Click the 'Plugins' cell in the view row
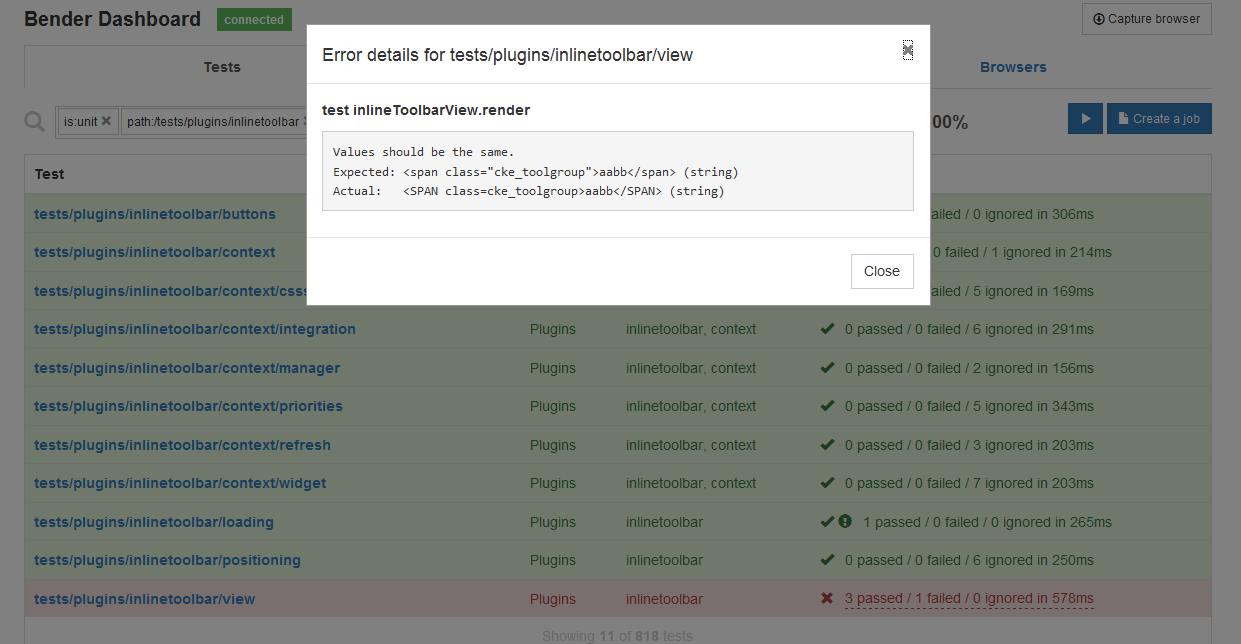This screenshot has width=1241, height=644. (x=553, y=599)
